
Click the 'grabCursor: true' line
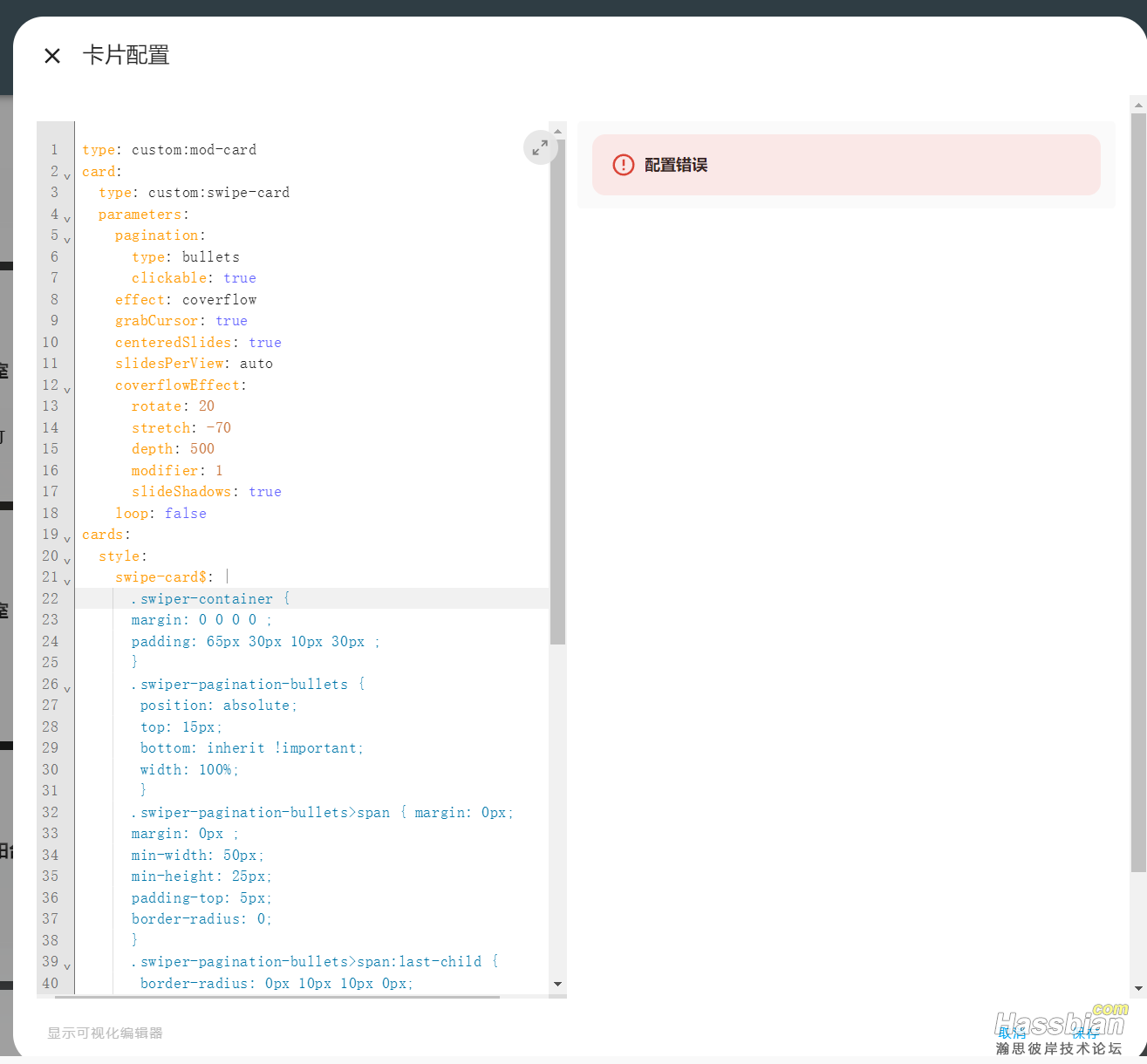[x=181, y=321]
